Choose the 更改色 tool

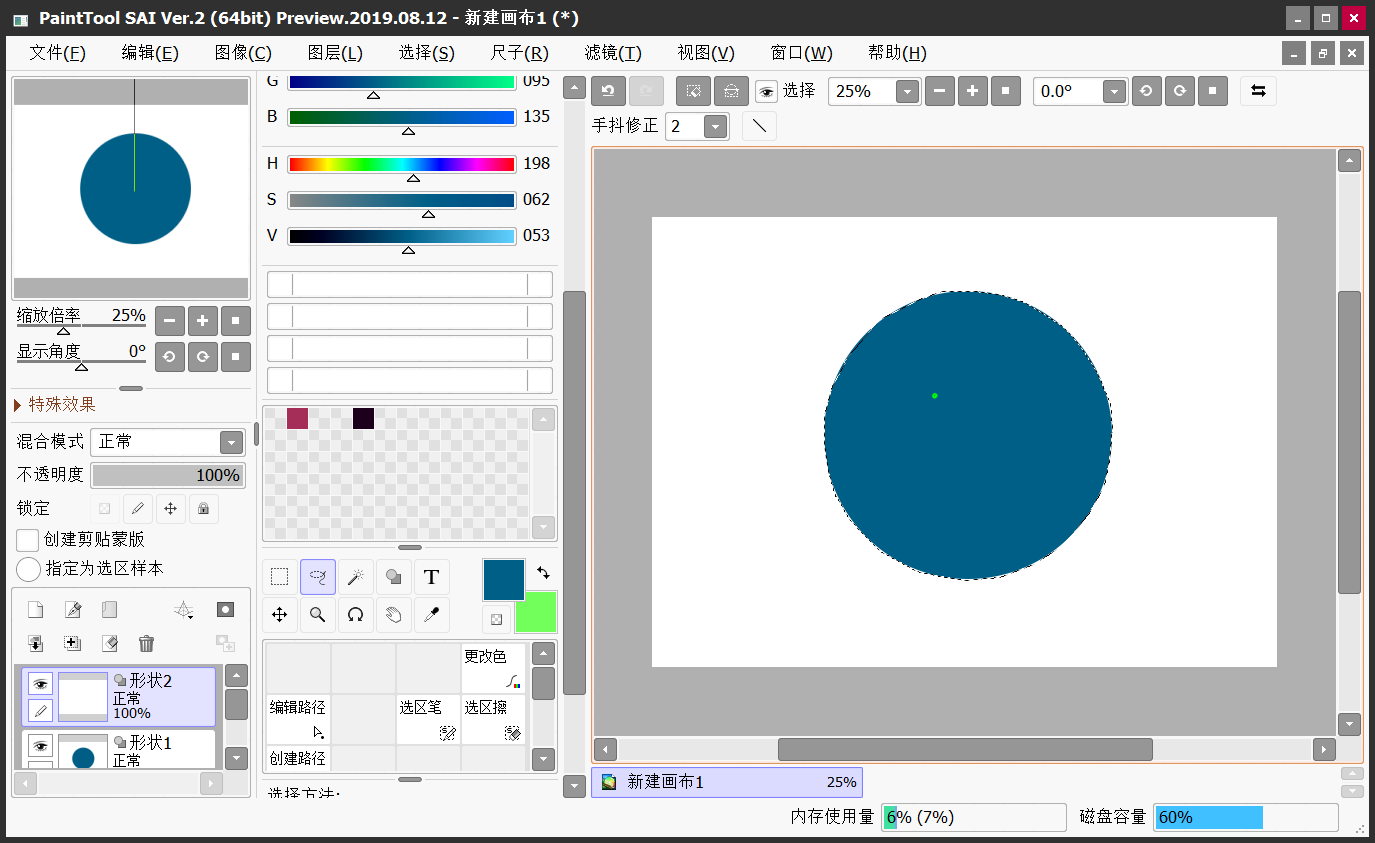point(493,668)
